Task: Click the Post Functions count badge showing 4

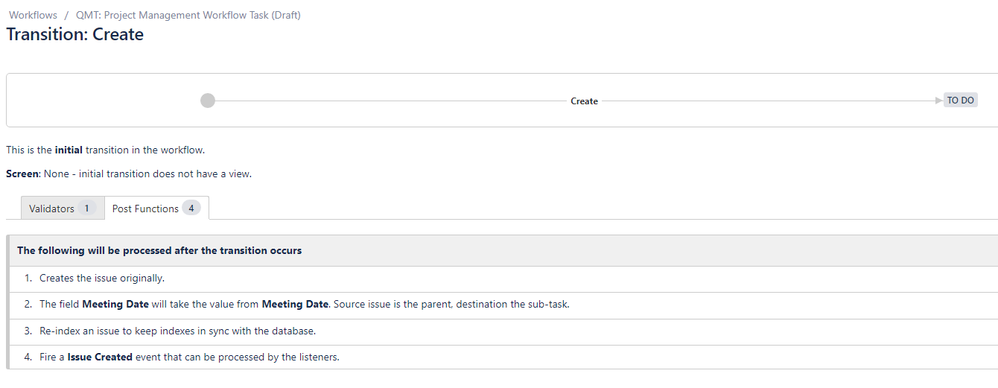Action: [x=191, y=208]
